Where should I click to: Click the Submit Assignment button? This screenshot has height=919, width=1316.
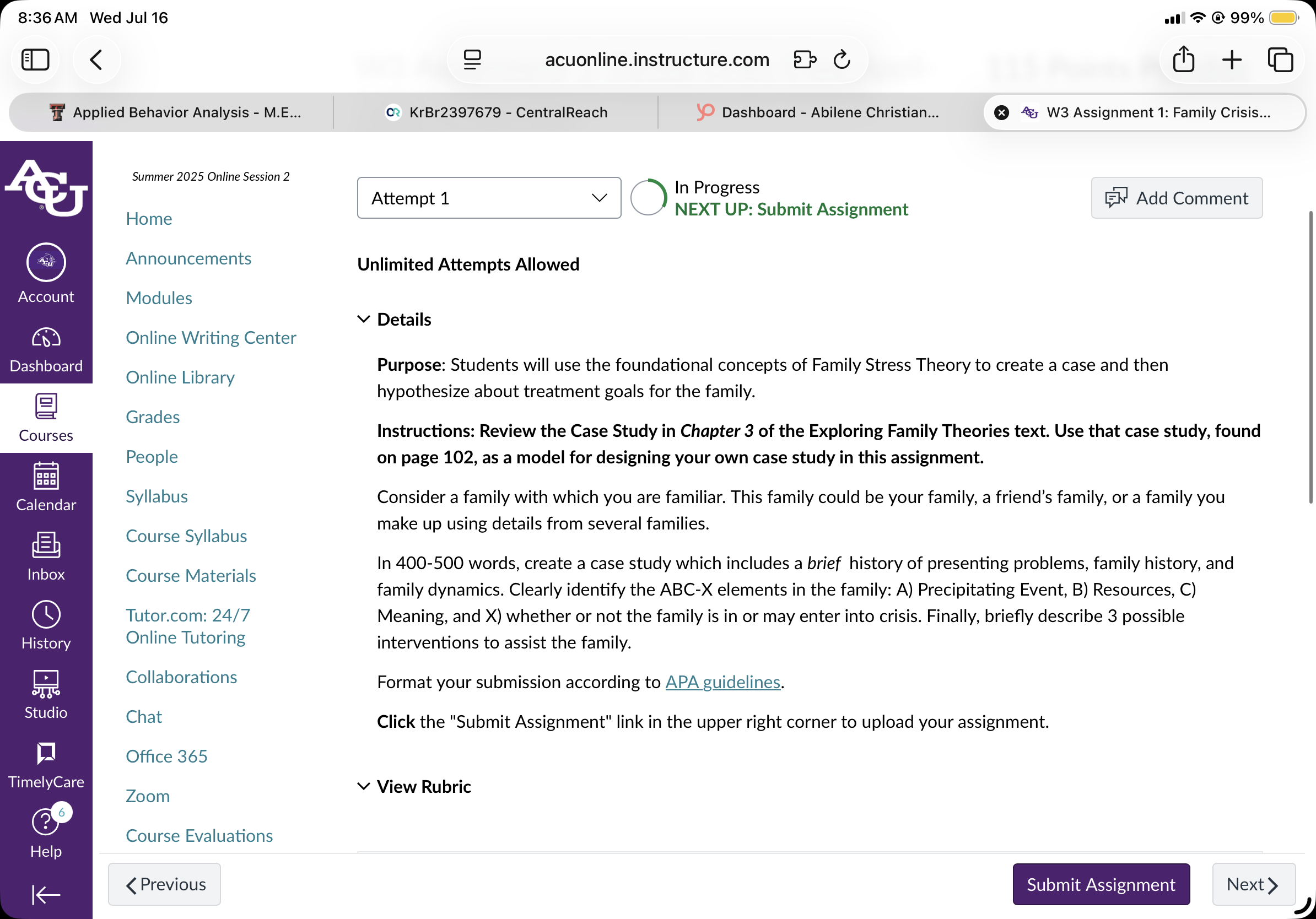click(x=1101, y=884)
